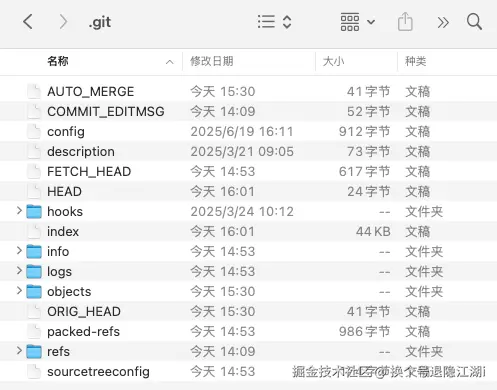Click the ORIG_HEAD file icon
The width and height of the screenshot is (497, 390).
[34, 311]
